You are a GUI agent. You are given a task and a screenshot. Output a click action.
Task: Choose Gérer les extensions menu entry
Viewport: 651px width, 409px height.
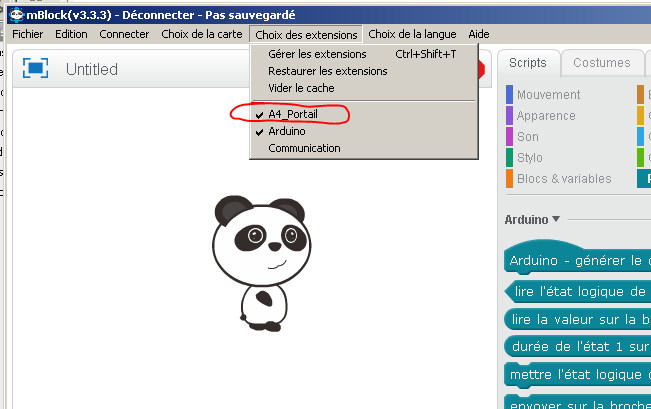tap(317, 54)
